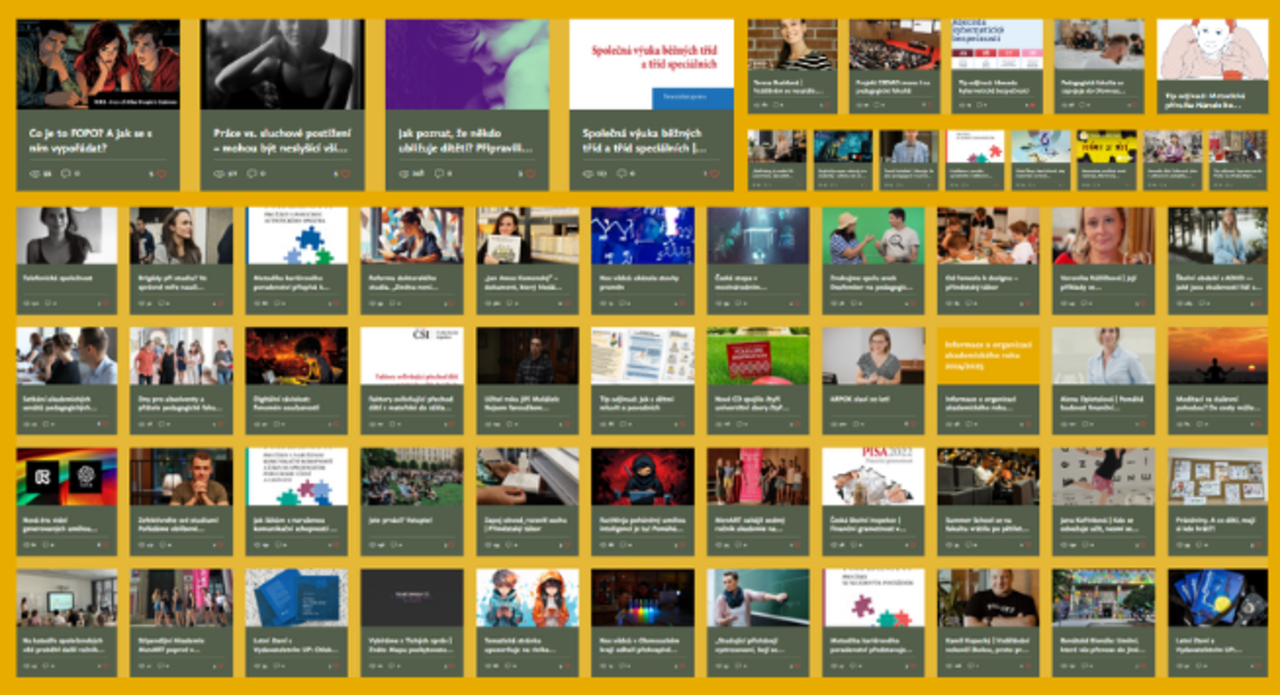Like the 'Co je to FOPO?' article heart icon
The width and height of the screenshot is (1280, 695).
tap(161, 174)
